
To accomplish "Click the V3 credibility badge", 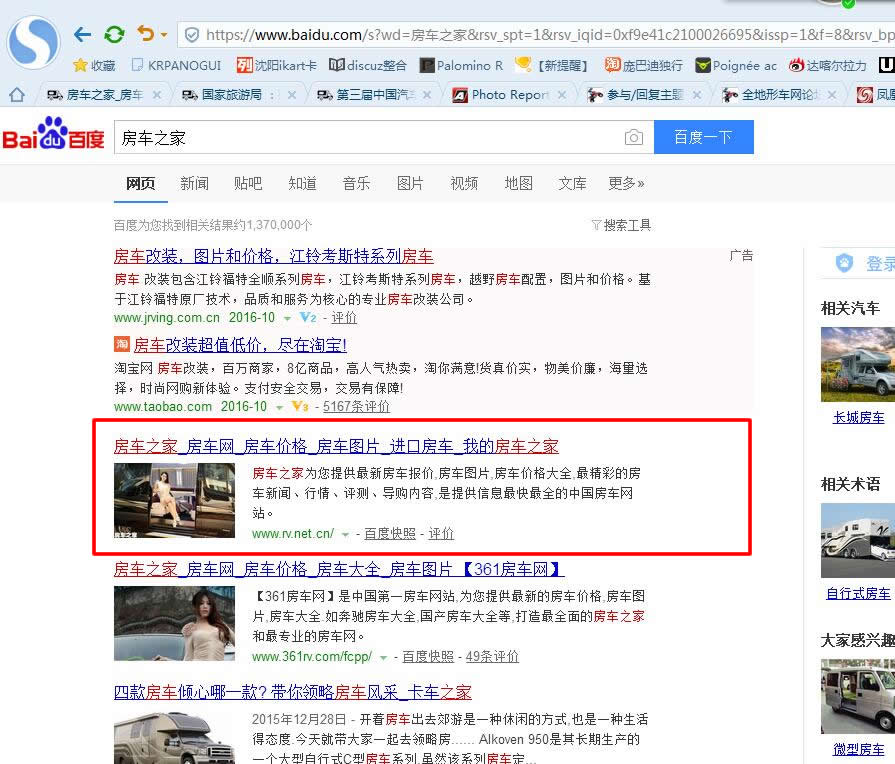I will point(300,407).
